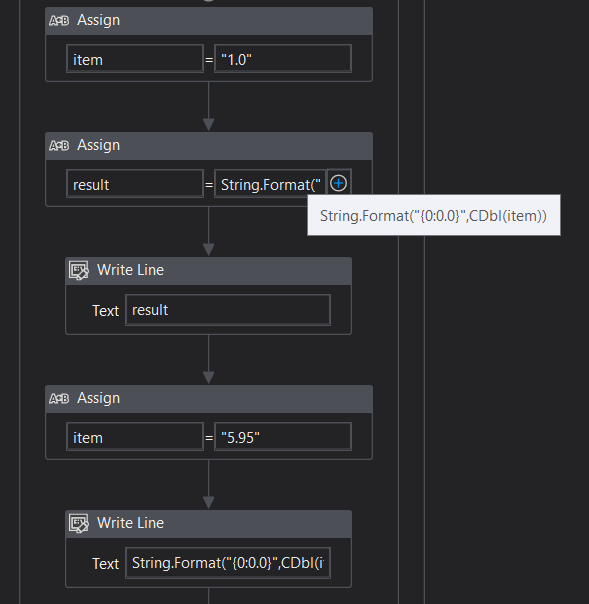Edit the item variable field of first Assign
This screenshot has width=589, height=604.
point(135,59)
